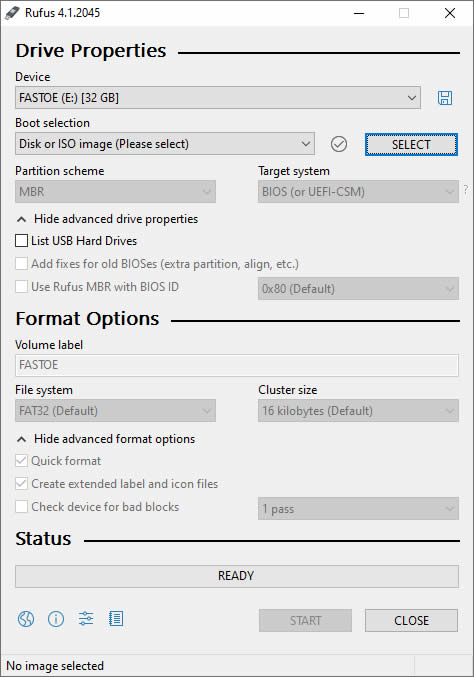Viewport: 474px width, 677px height.
Task: Click the CLOSE button
Action: tap(411, 620)
